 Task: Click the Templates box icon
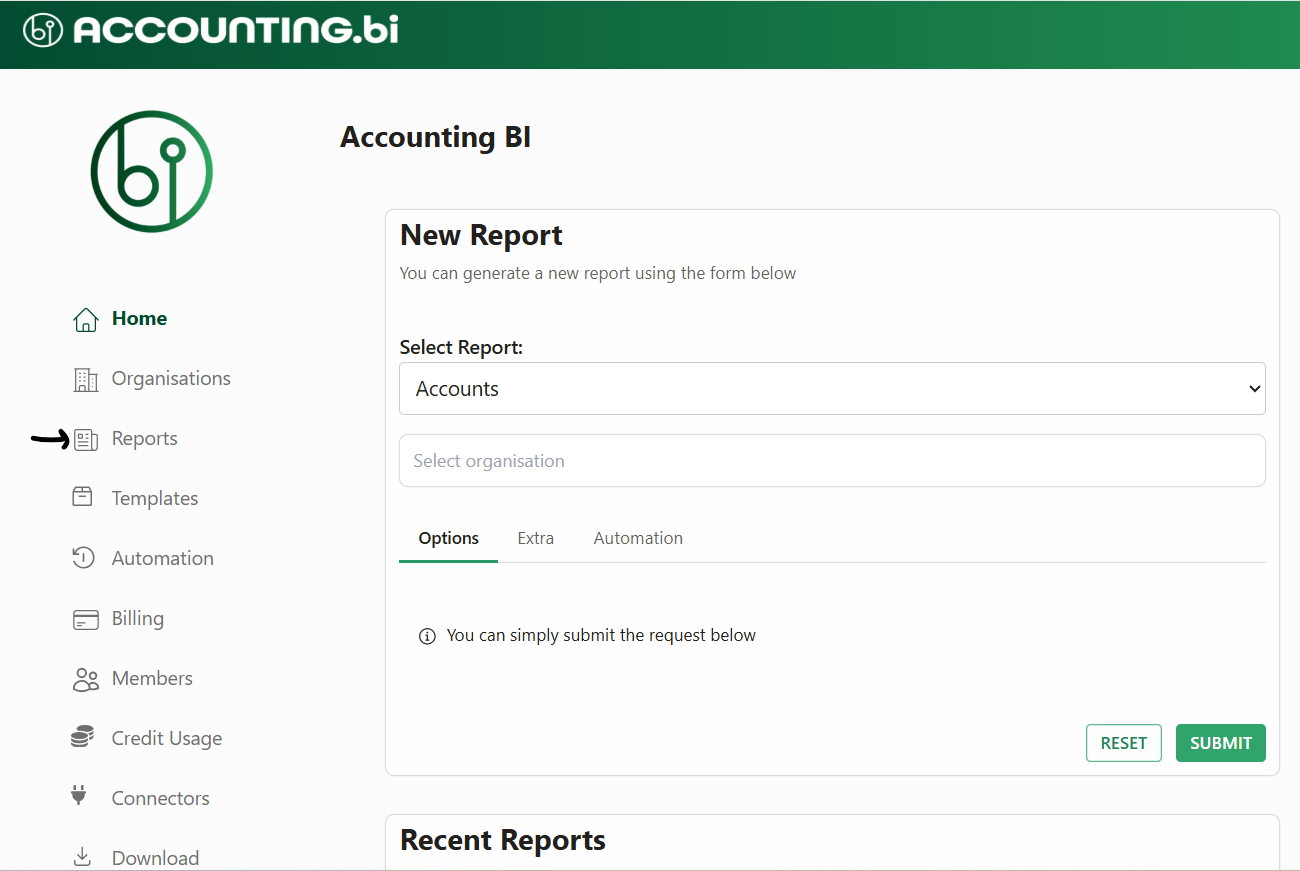tap(83, 497)
